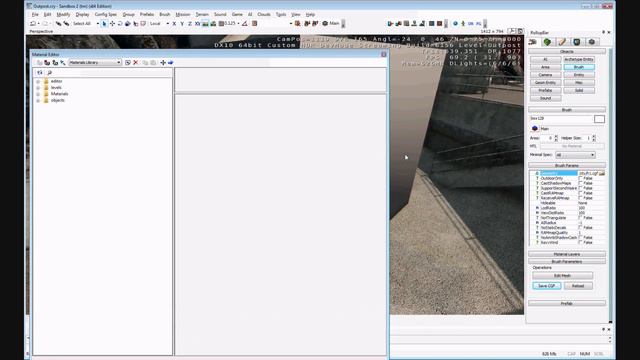The width and height of the screenshot is (640, 360).
Task: Expand the Materials folder in material tree
Action: pos(38,94)
